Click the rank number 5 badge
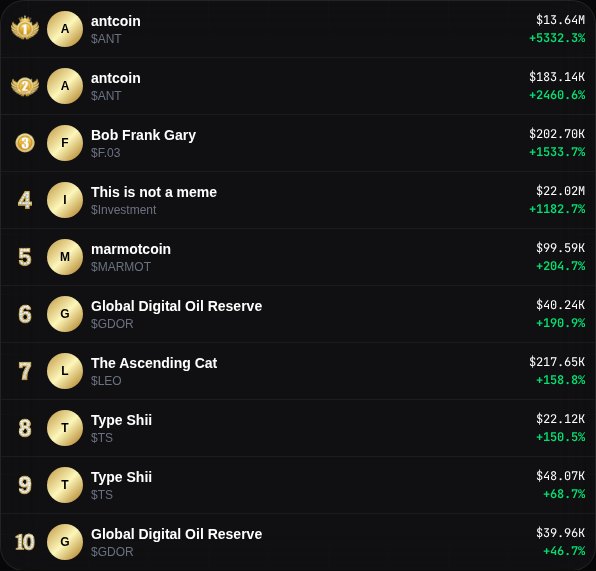The width and height of the screenshot is (596, 571). tap(25, 257)
